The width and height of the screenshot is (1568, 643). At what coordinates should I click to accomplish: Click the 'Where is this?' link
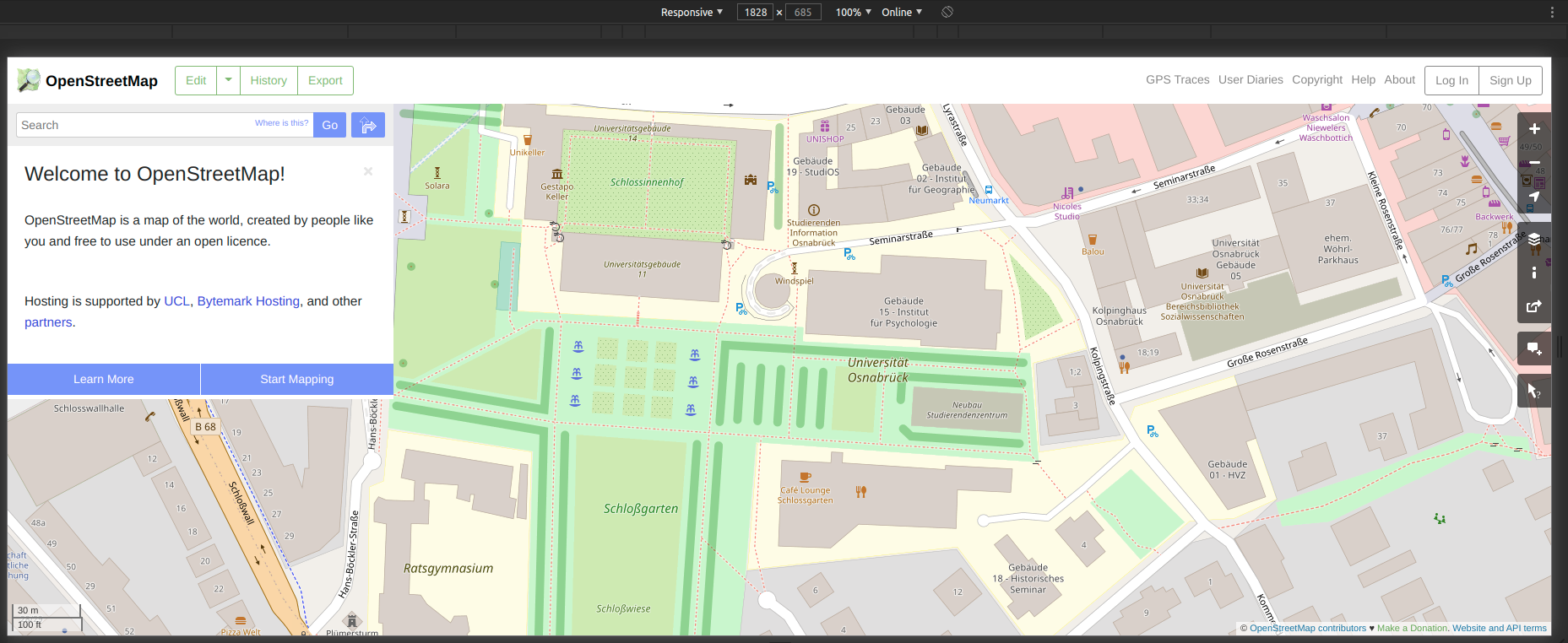click(x=282, y=123)
